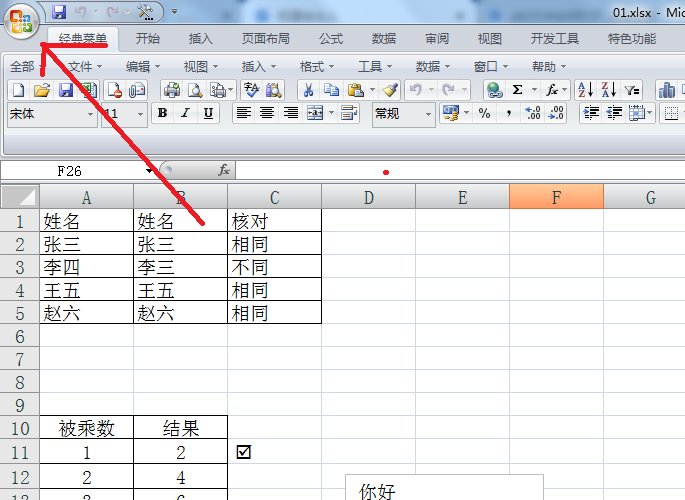Select cell C3 containing 不同
The width and height of the screenshot is (685, 500).
[x=274, y=267]
